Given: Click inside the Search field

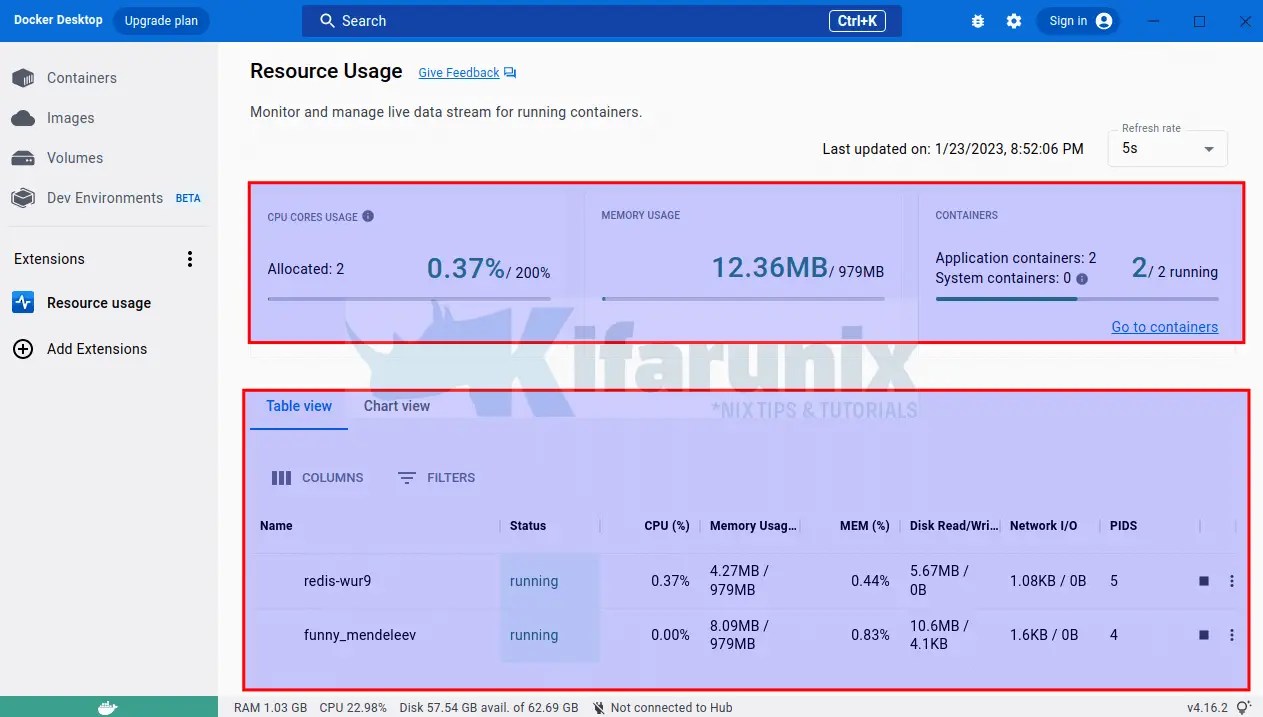Looking at the screenshot, I should [x=600, y=20].
